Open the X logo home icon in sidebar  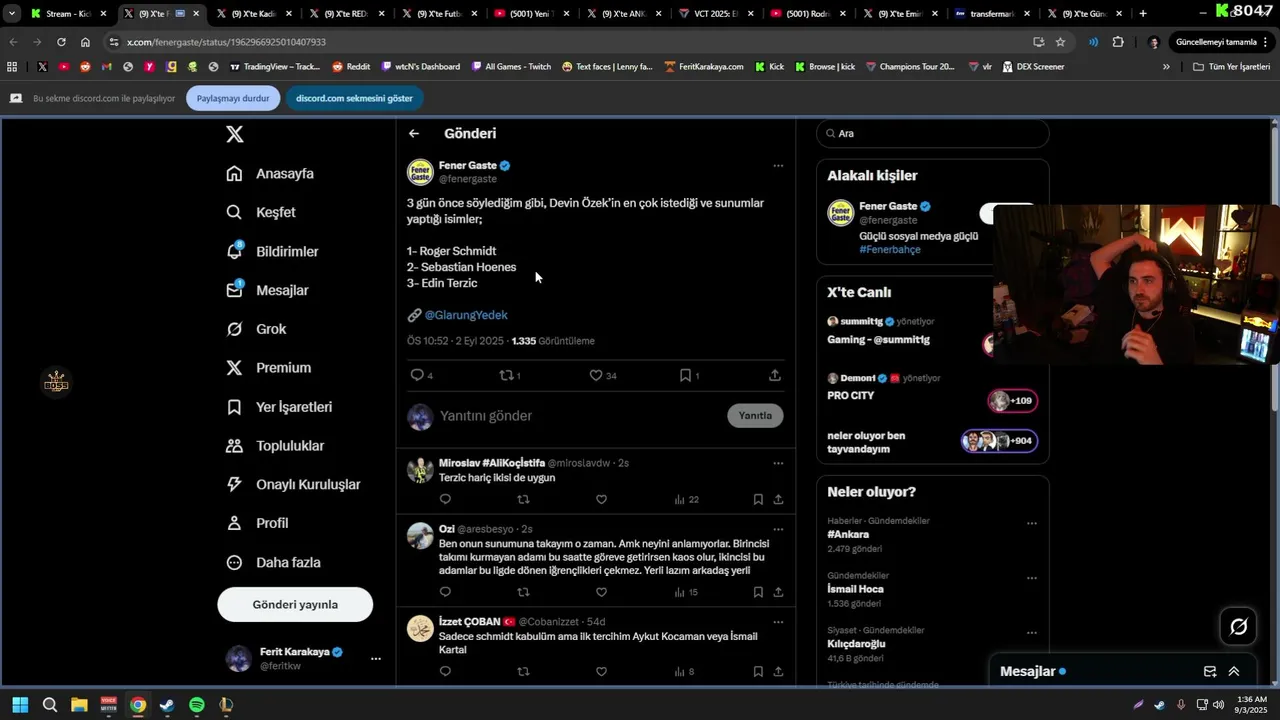pos(234,134)
